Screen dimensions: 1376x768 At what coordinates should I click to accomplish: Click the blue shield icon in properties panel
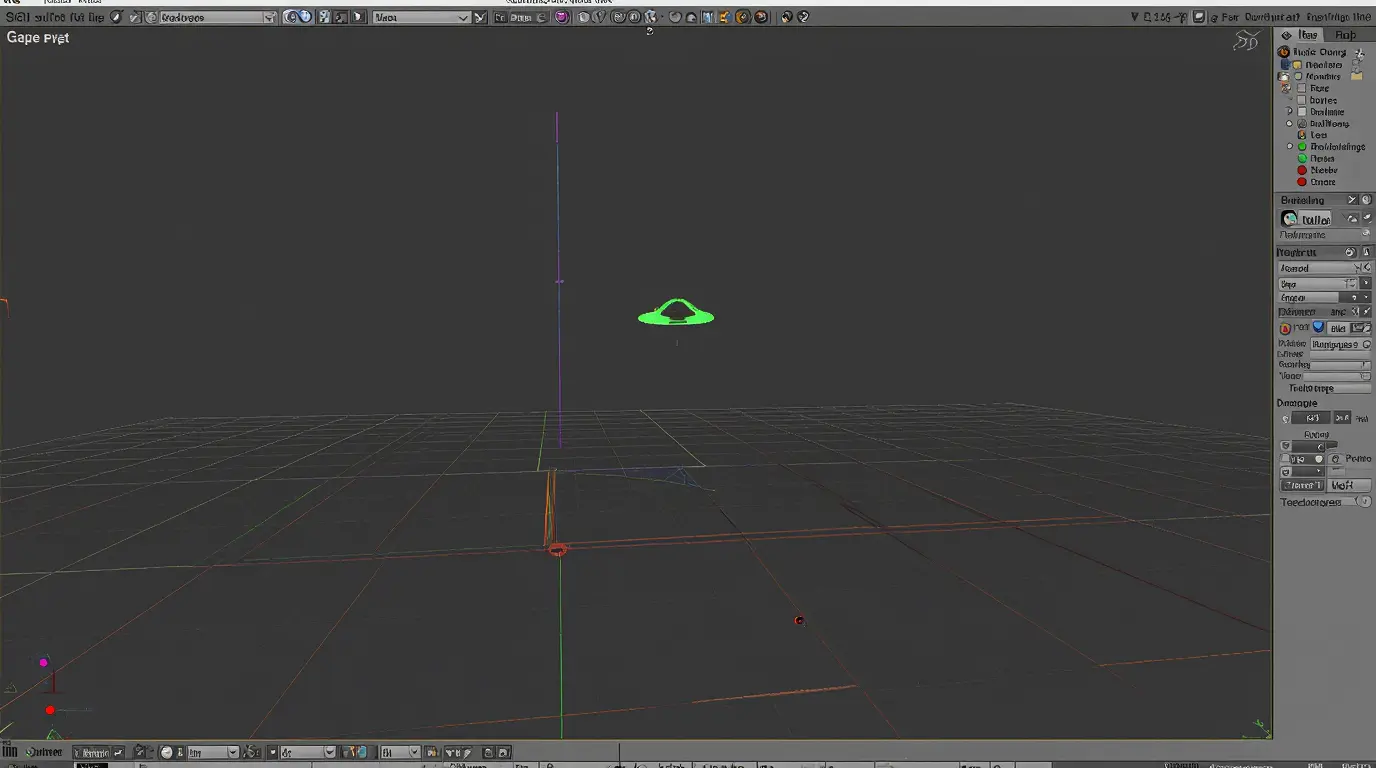(1318, 327)
